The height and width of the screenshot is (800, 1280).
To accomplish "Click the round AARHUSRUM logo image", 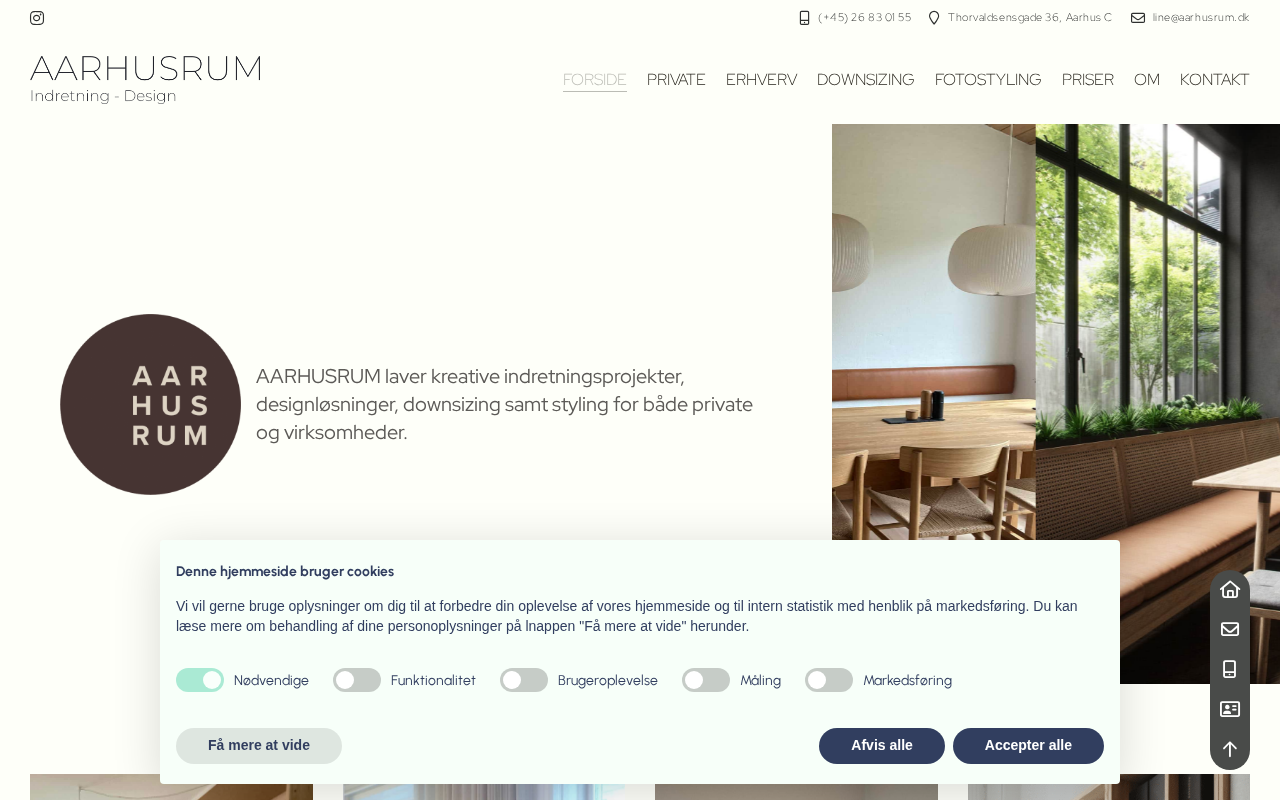I will 150,404.
